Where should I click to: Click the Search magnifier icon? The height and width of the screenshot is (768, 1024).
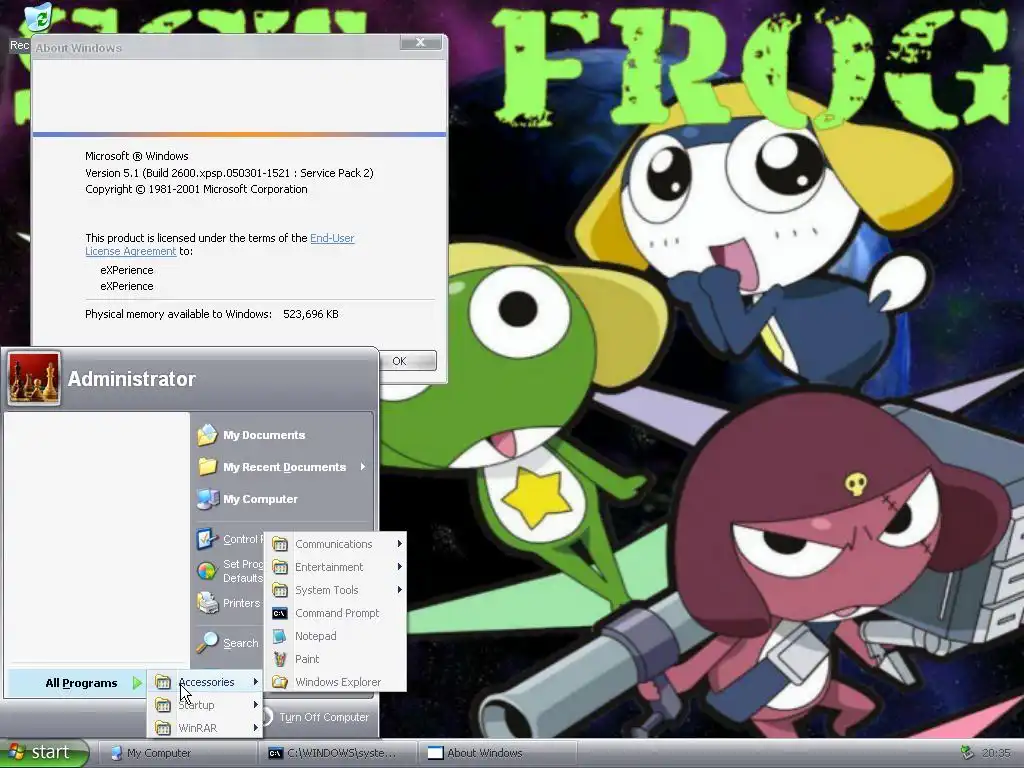(207, 643)
